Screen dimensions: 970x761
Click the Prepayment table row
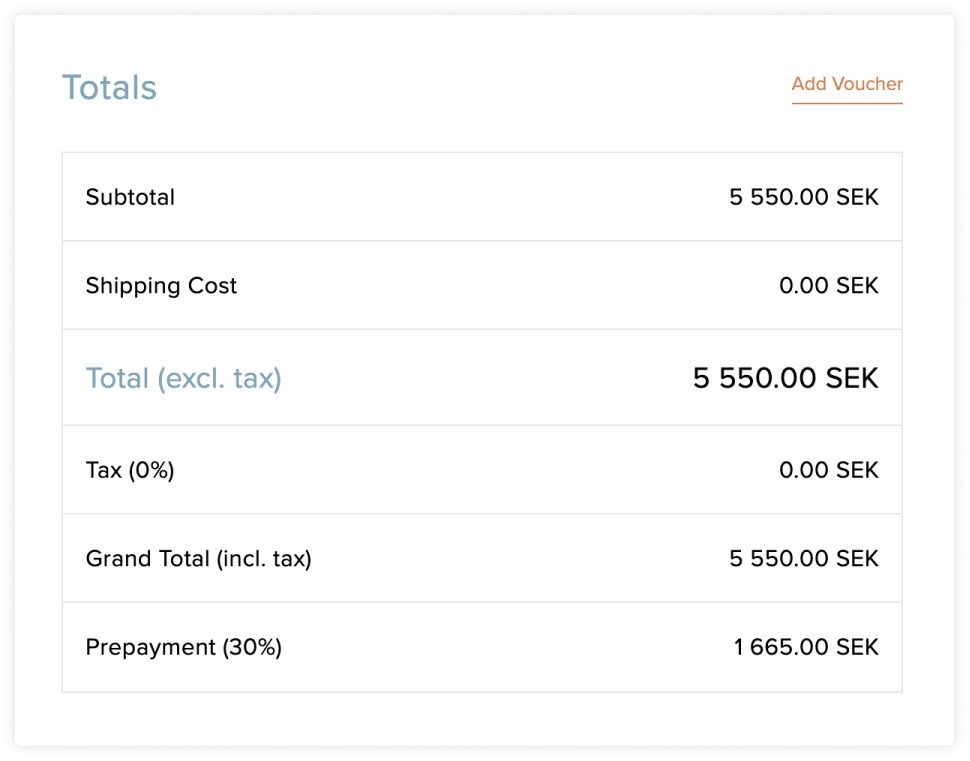[482, 647]
